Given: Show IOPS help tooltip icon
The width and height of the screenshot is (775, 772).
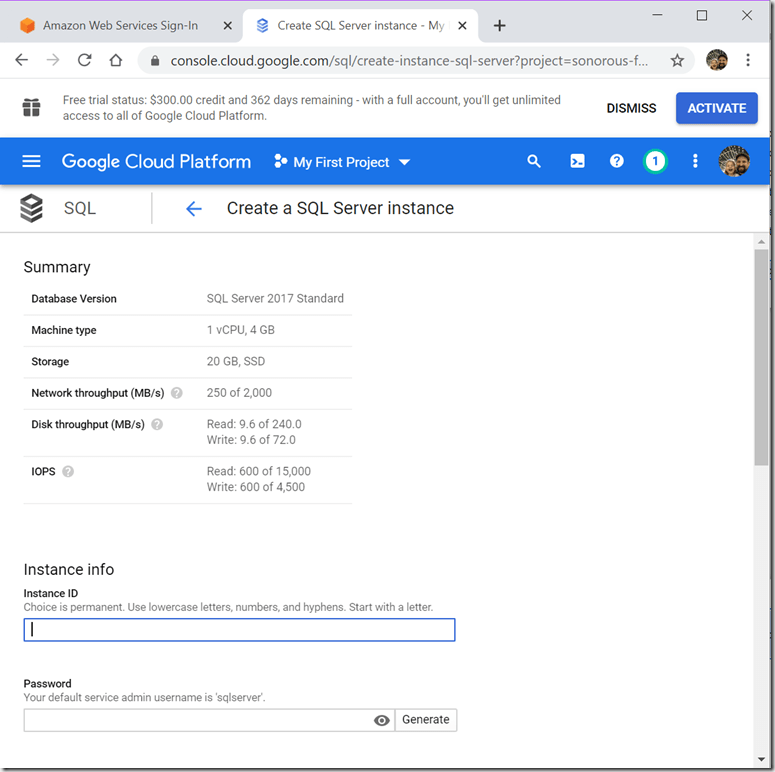Looking at the screenshot, I should pyautogui.click(x=68, y=471).
